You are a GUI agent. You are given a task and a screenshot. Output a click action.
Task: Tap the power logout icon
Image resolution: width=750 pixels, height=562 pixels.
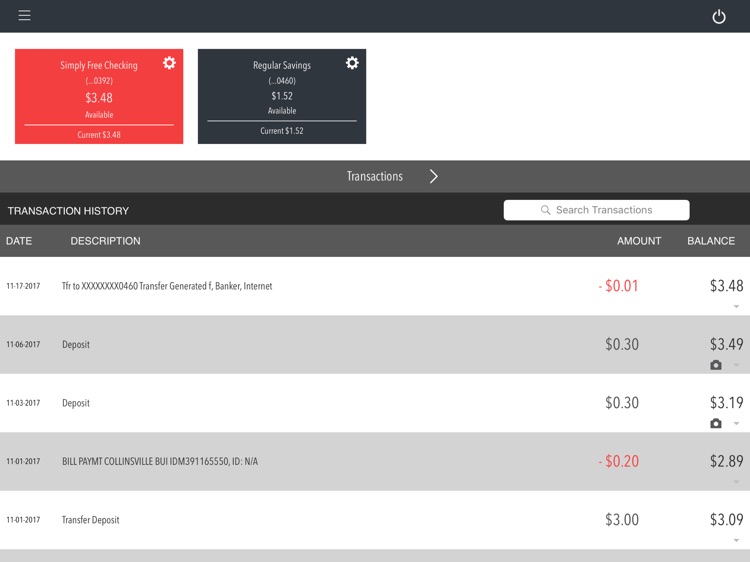(x=718, y=17)
